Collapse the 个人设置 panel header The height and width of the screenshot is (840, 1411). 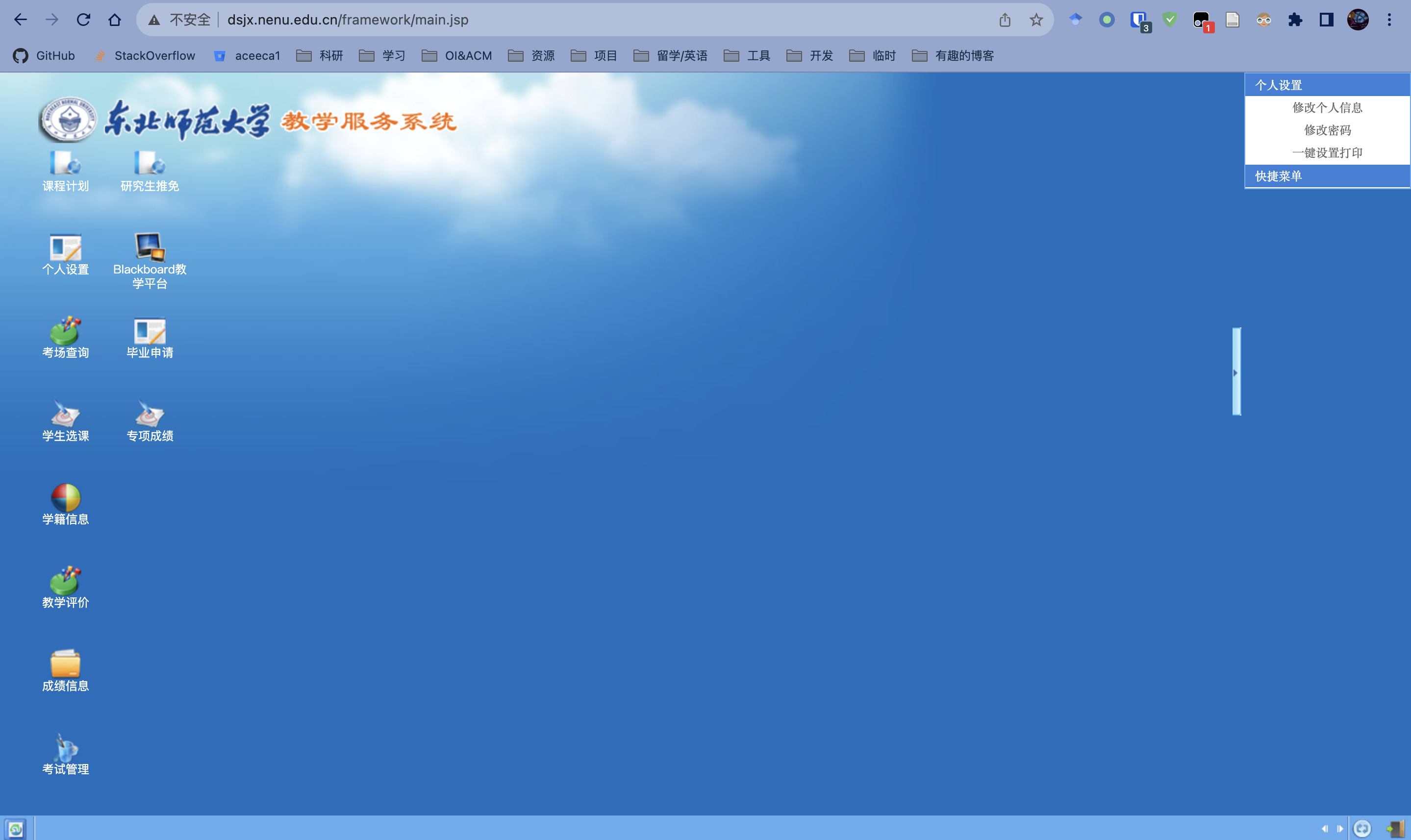tap(1279, 85)
